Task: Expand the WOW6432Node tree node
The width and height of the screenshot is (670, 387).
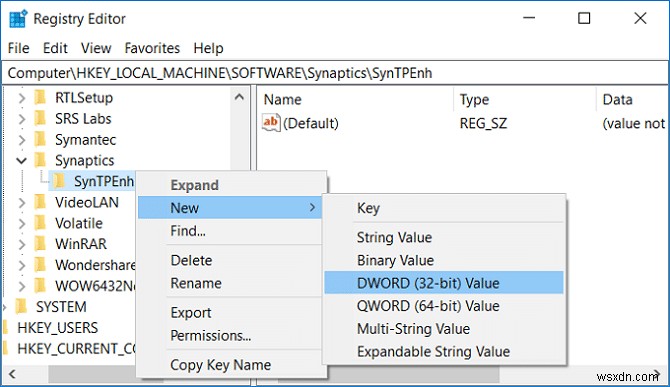Action: point(22,287)
